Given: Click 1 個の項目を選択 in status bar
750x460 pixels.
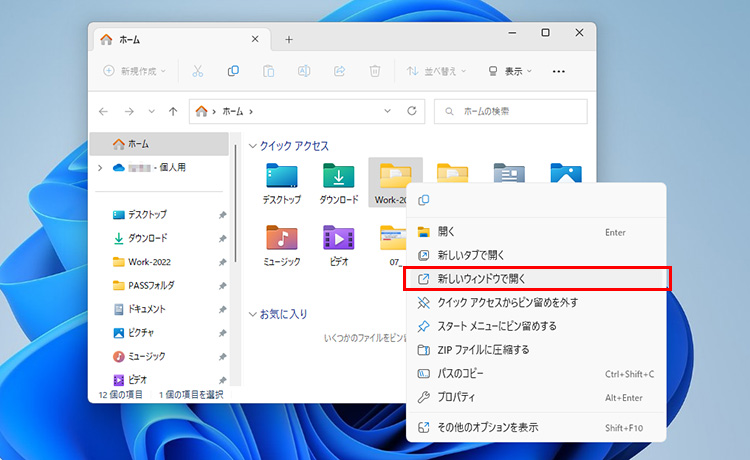Looking at the screenshot, I should 191,394.
